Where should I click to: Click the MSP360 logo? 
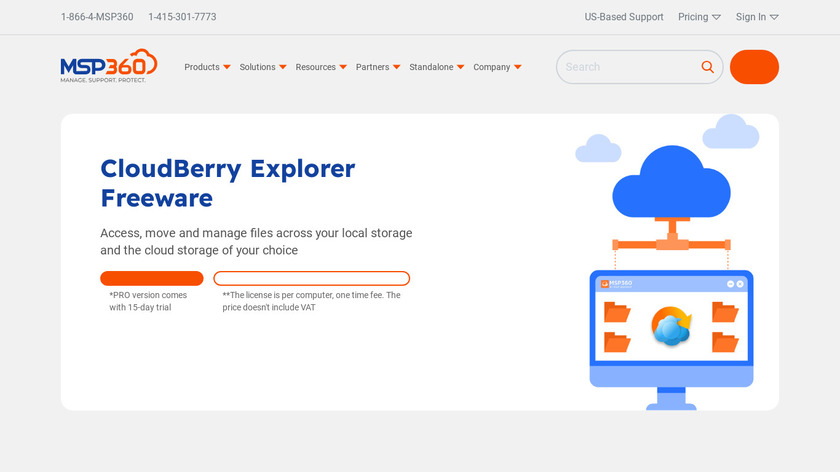[x=109, y=66]
